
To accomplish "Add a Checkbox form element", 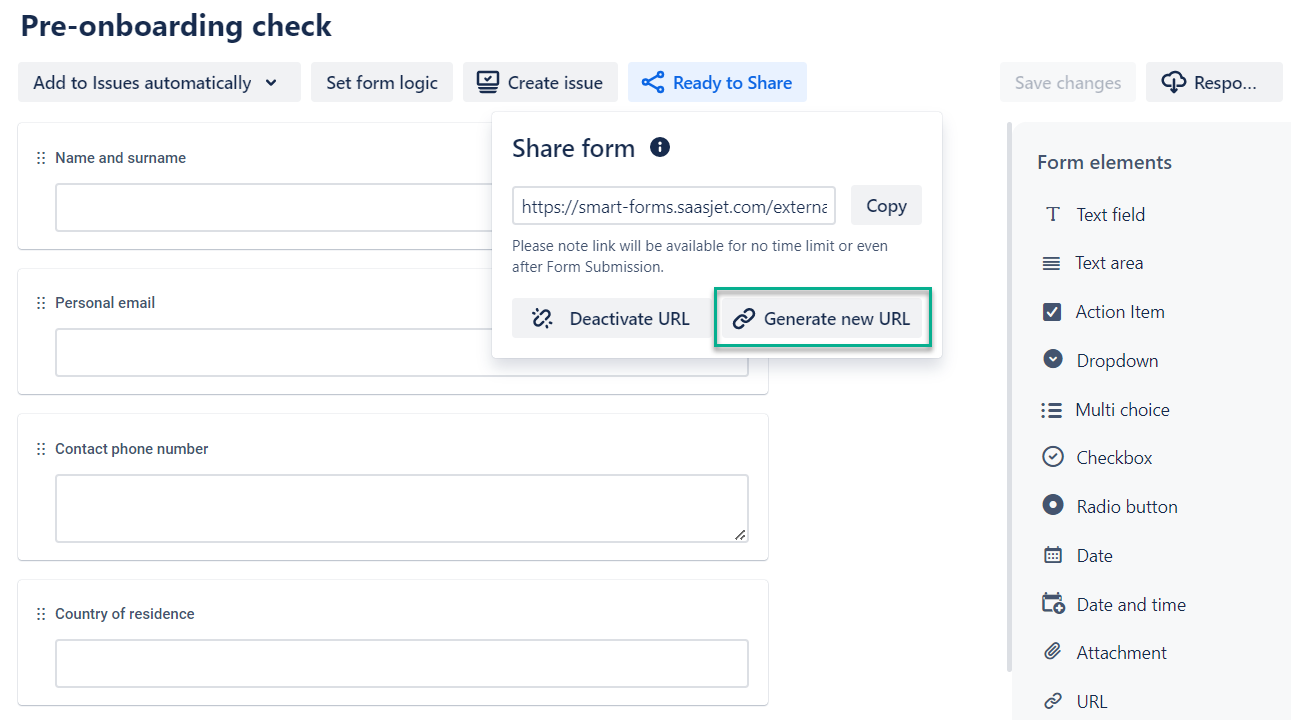I will (x=1113, y=458).
